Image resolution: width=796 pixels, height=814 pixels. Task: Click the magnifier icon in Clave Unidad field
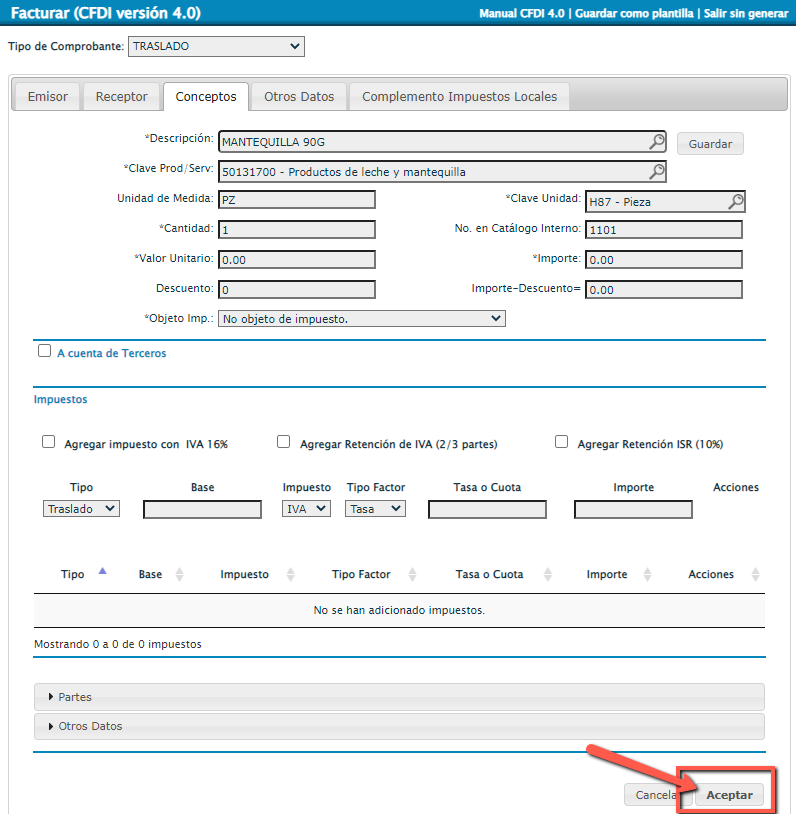pos(735,202)
